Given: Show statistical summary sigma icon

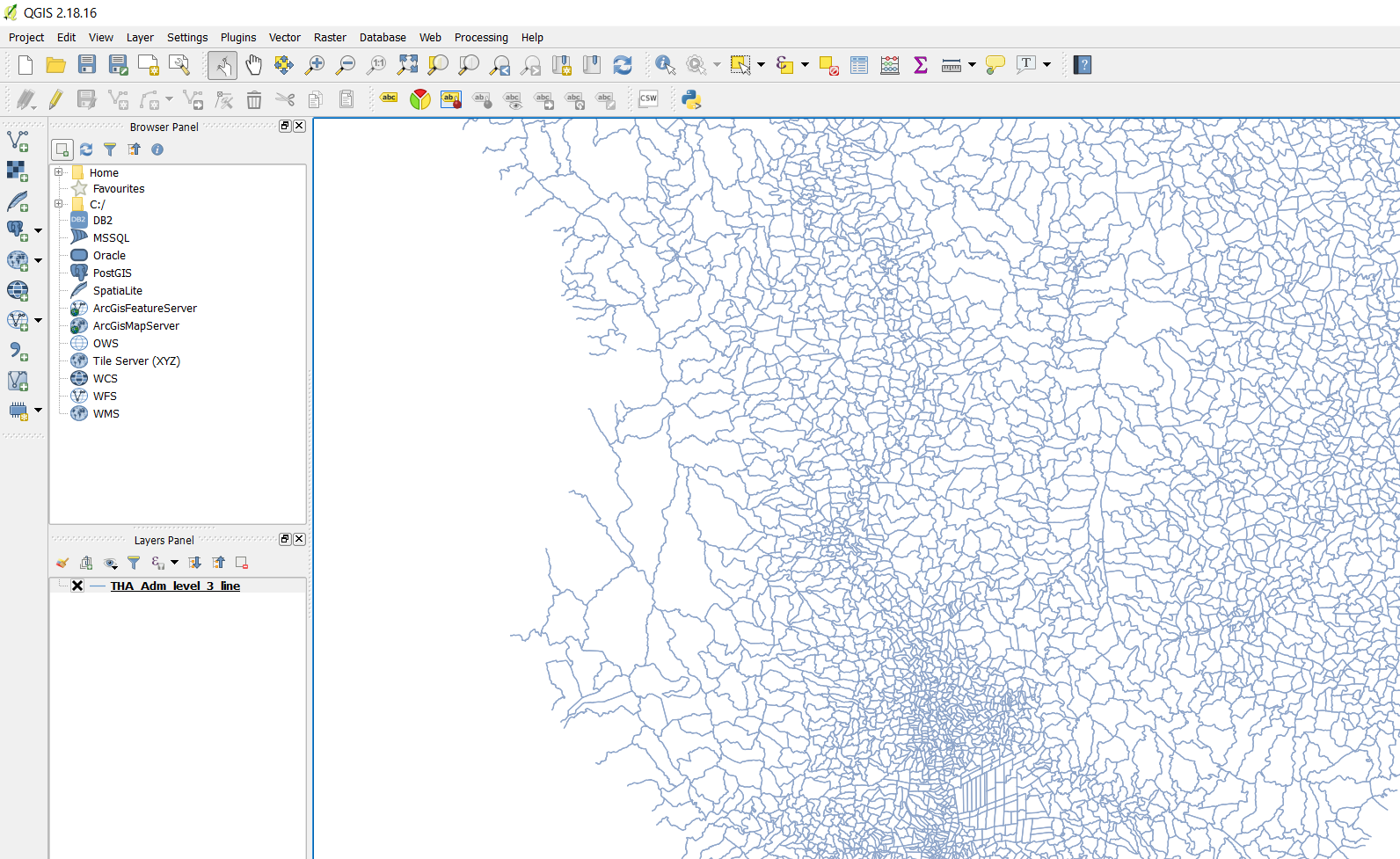Looking at the screenshot, I should pyautogui.click(x=921, y=65).
